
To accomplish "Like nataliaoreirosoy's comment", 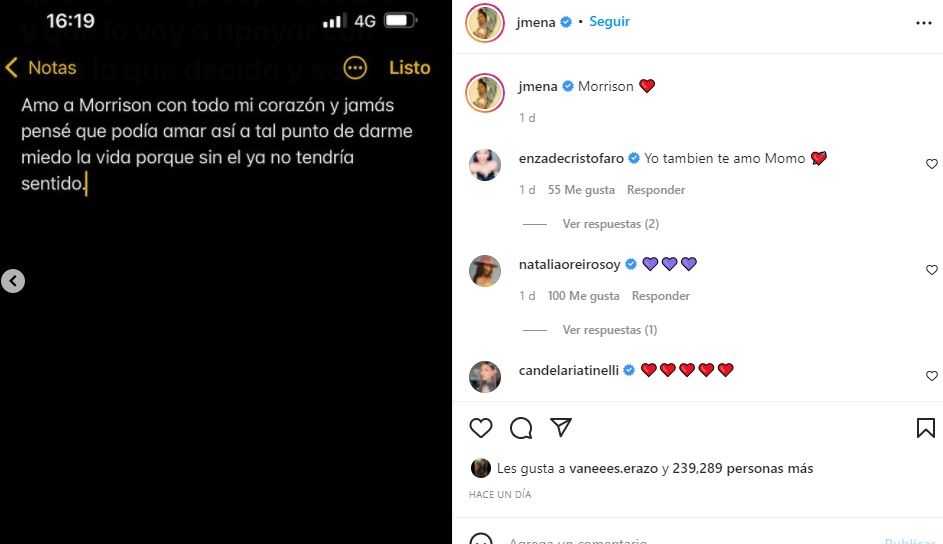I will (932, 270).
